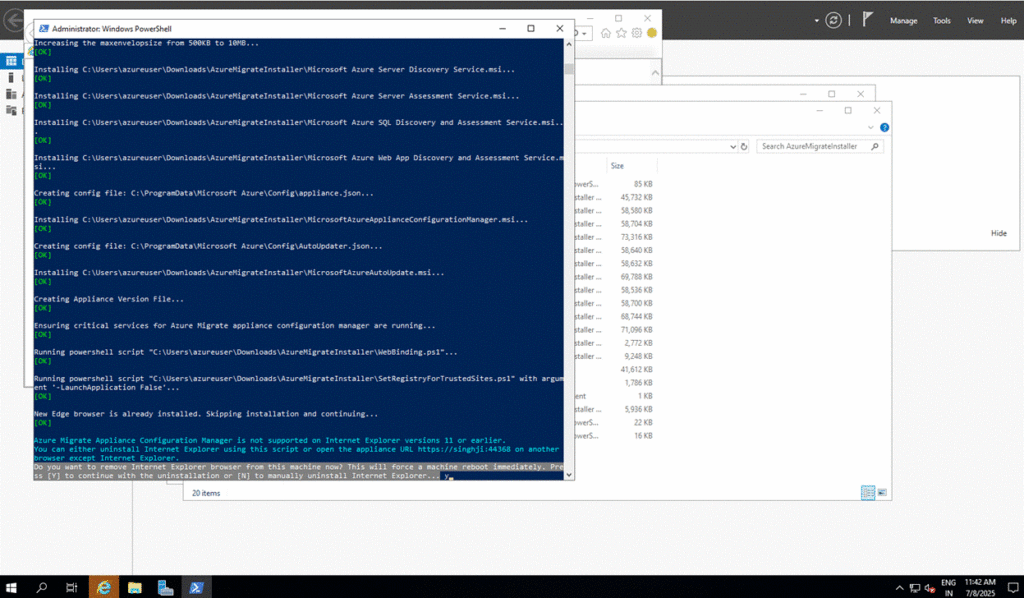Screen dimensions: 1024x598
Task: Switch to details view in File Explorer
Action: pyautogui.click(x=866, y=493)
